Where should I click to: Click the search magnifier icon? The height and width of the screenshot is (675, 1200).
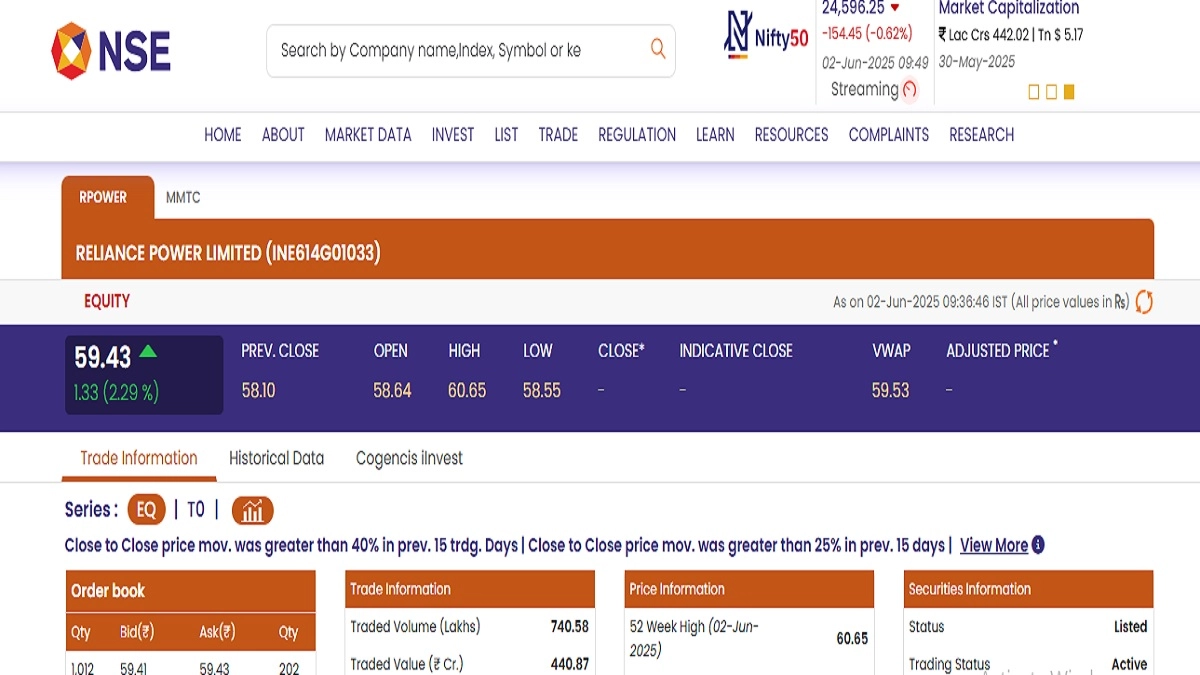(x=657, y=49)
